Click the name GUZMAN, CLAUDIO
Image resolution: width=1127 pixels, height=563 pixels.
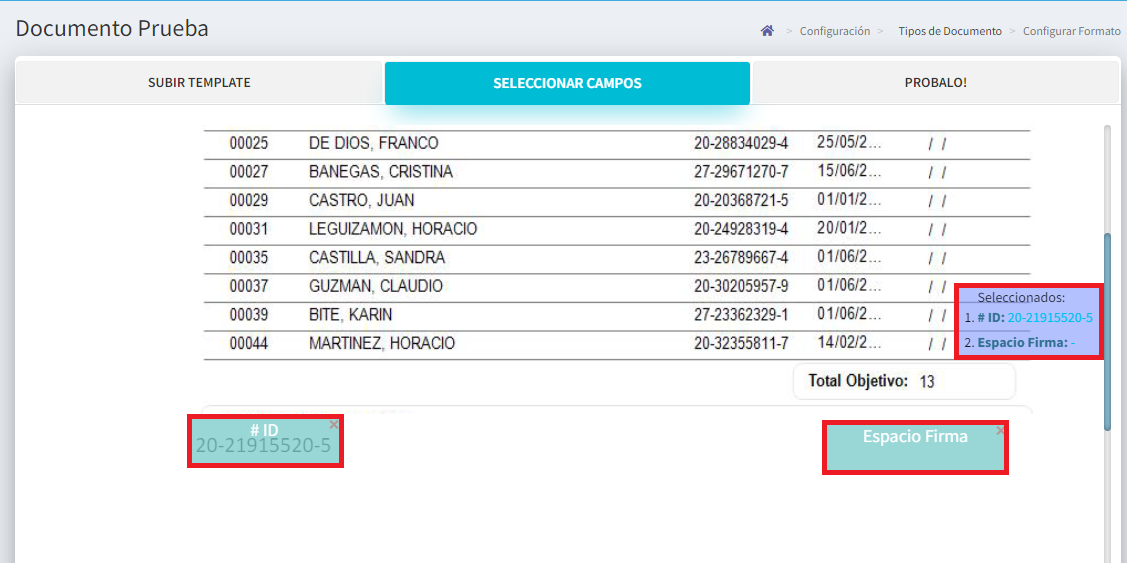[x=375, y=286]
